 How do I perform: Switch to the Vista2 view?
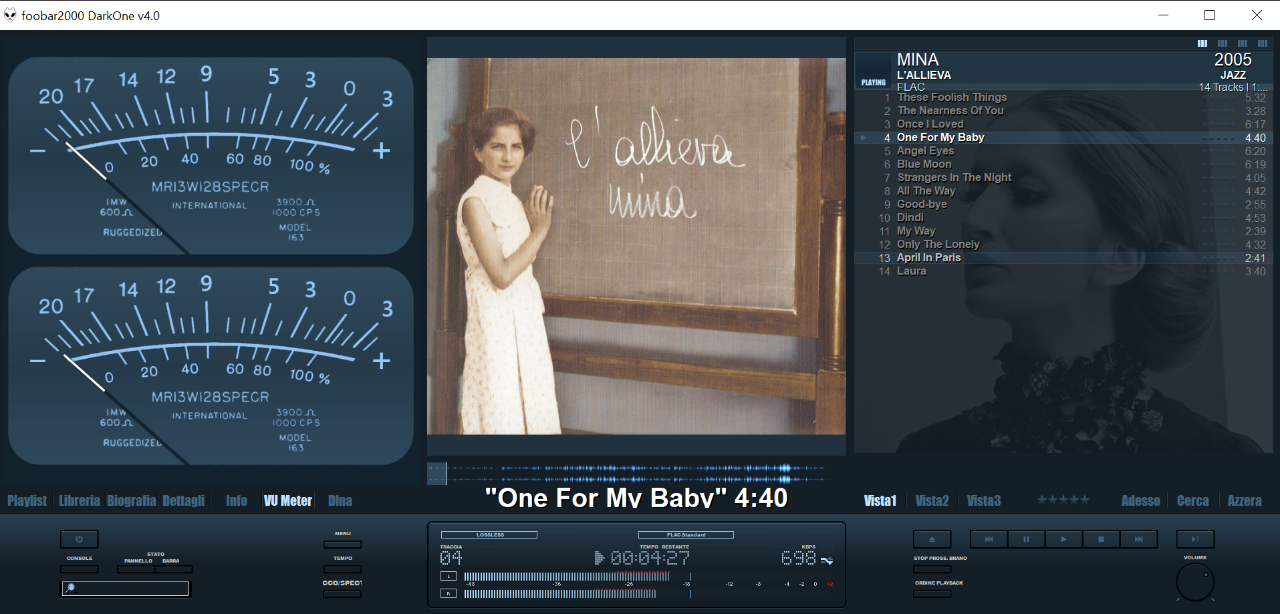click(932, 501)
